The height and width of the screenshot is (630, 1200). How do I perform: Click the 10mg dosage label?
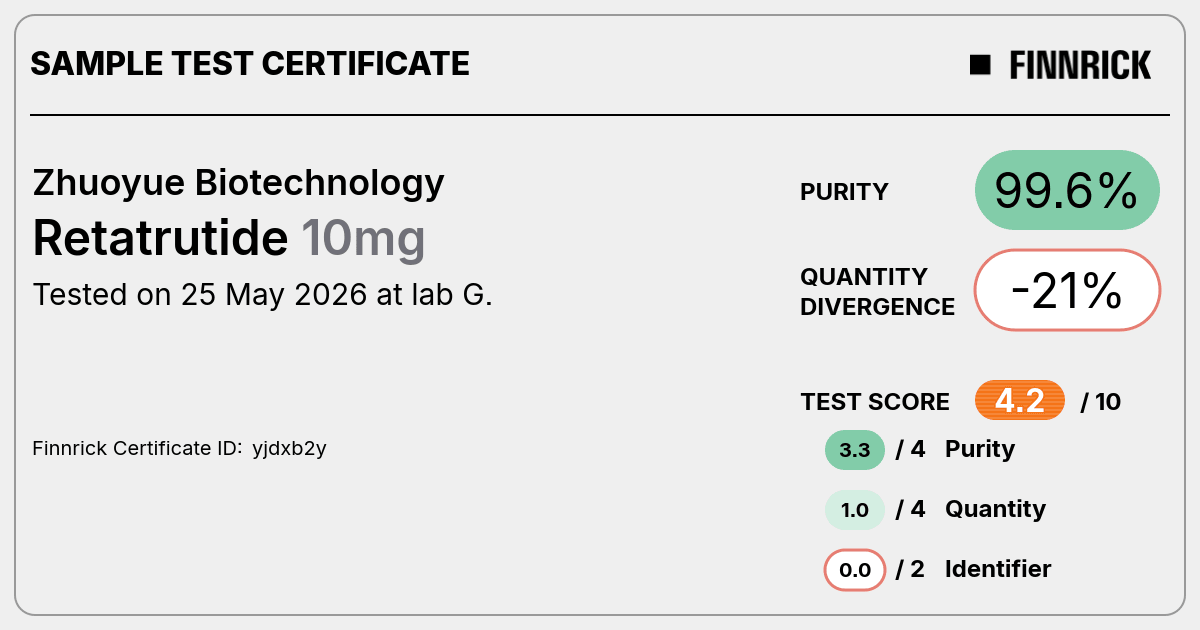pyautogui.click(x=363, y=240)
